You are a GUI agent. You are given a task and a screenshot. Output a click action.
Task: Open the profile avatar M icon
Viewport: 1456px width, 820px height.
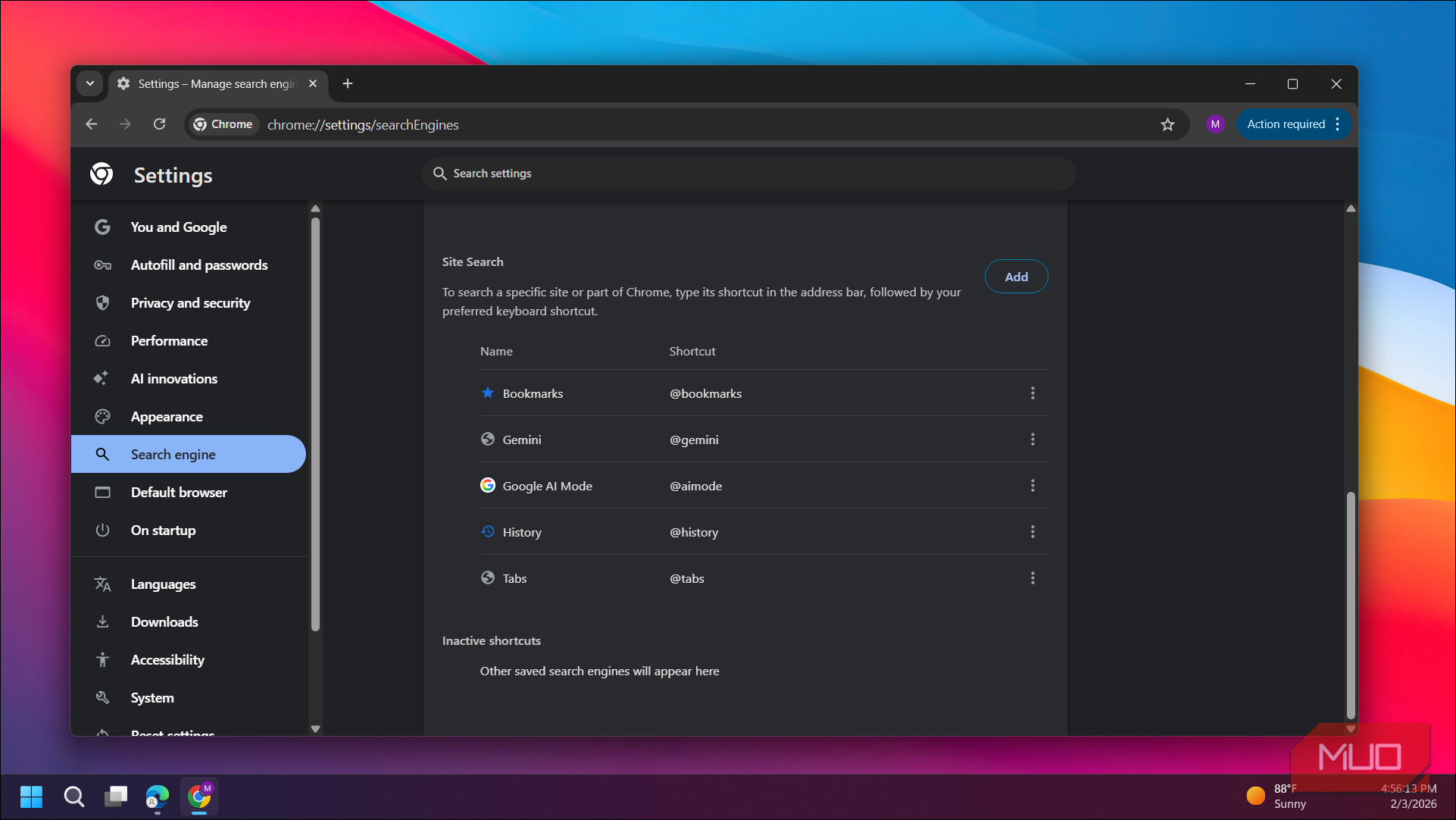pyautogui.click(x=1215, y=124)
